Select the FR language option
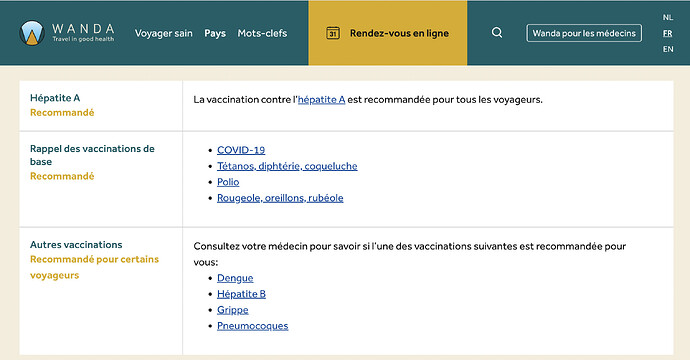Viewport: 690px width, 360px height. pyautogui.click(x=668, y=33)
